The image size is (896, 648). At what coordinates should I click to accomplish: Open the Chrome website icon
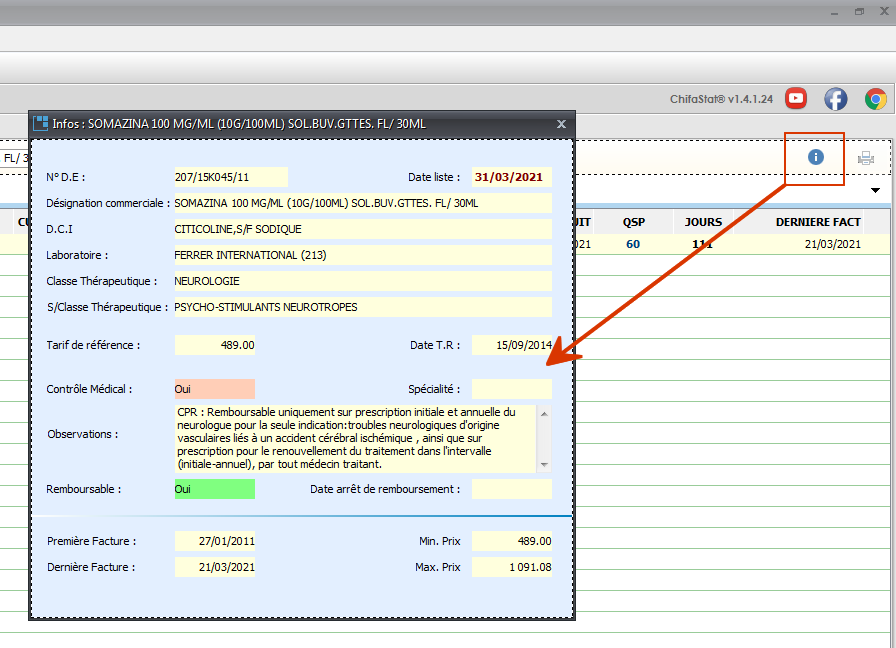point(875,98)
